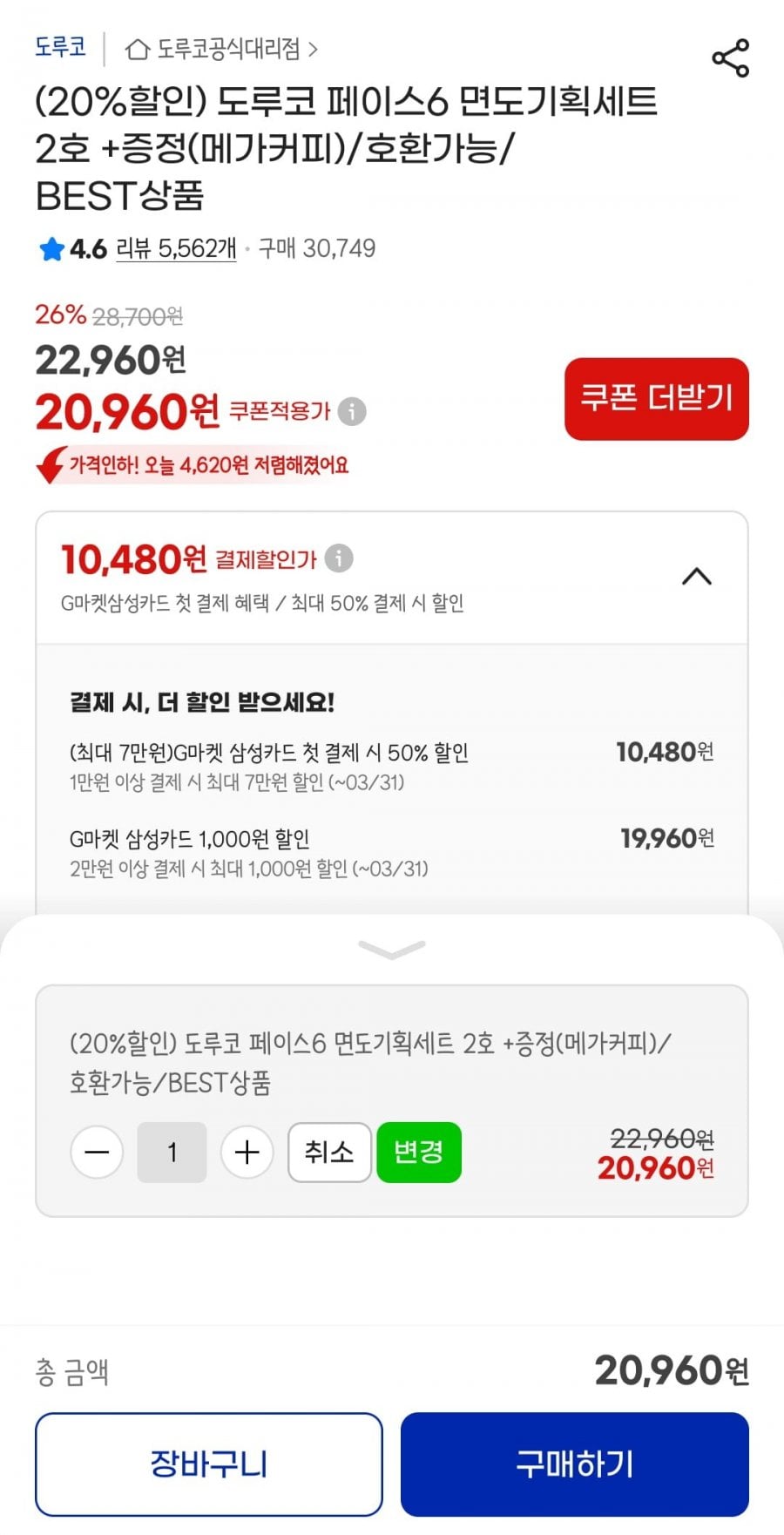This screenshot has height=1535, width=784.
Task: Collapse the bottom sheet with the down chevron
Action: (392, 950)
